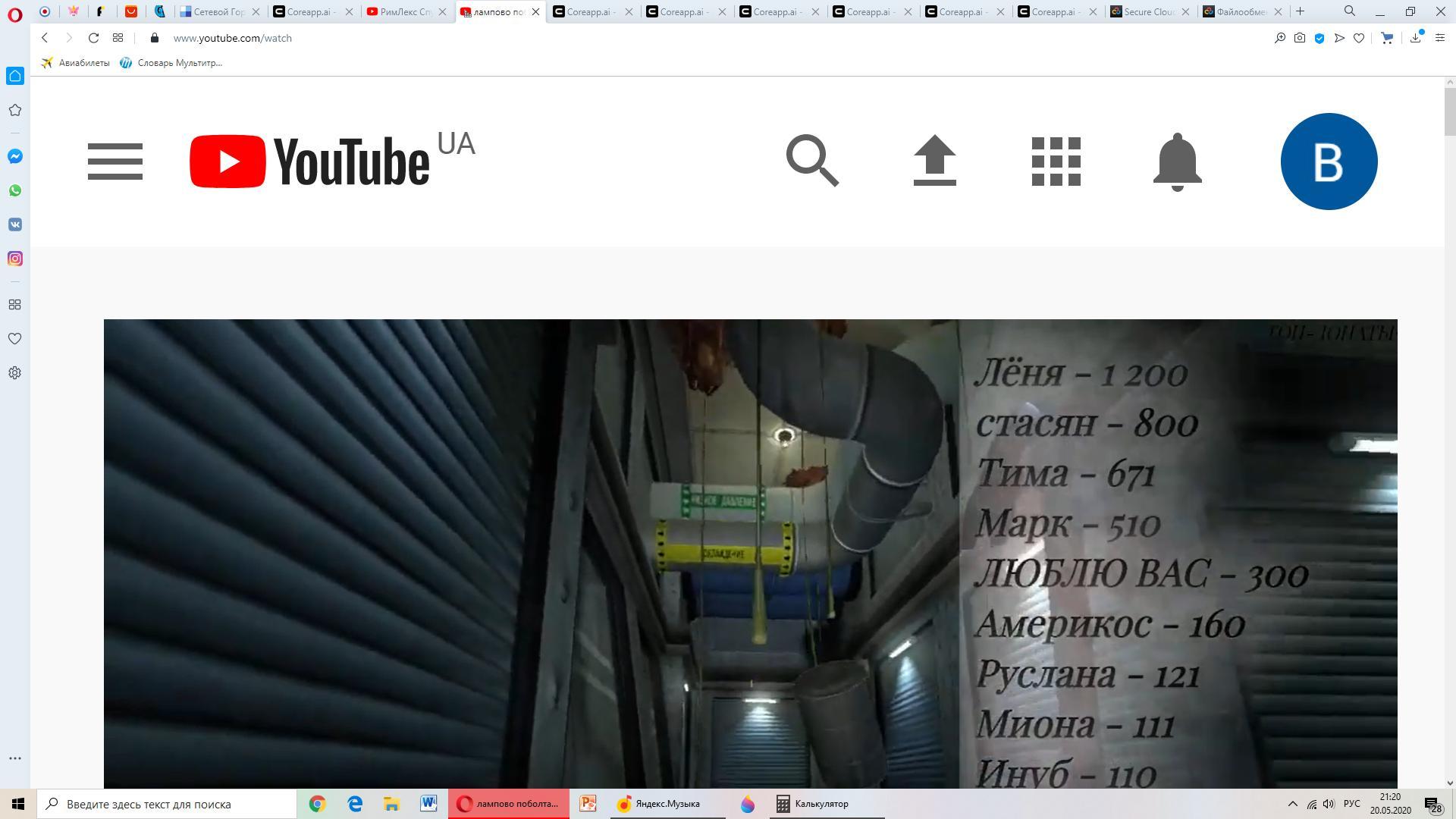Open the Авиабилеты bookmark
1456x819 pixels.
(x=76, y=63)
